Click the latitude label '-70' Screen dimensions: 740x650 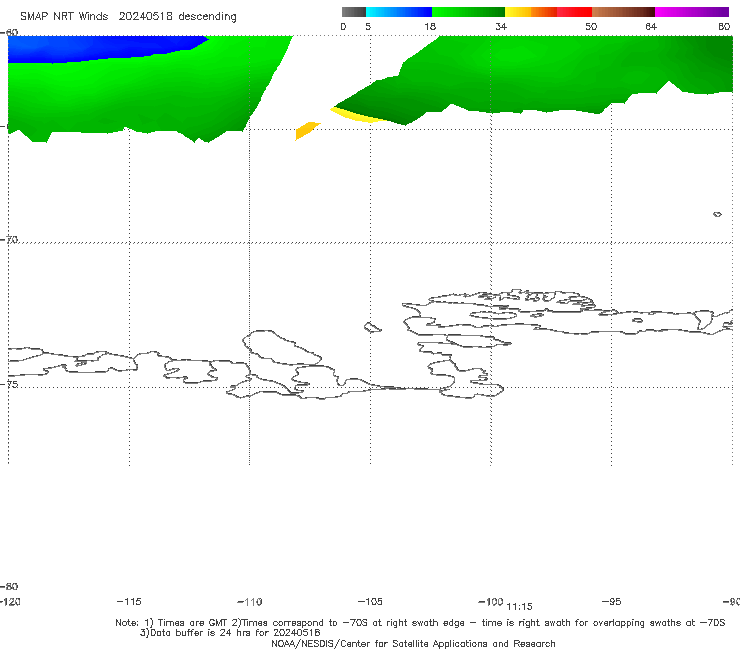(9, 240)
